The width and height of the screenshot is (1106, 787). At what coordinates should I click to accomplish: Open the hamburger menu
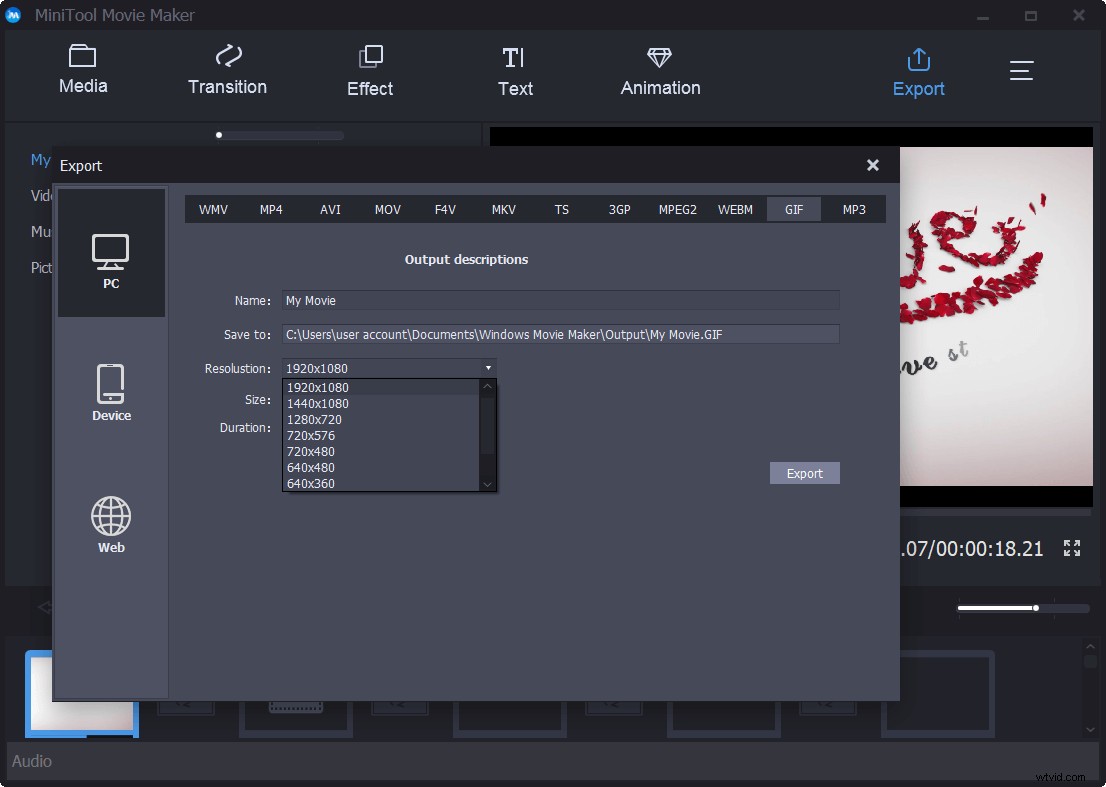click(1021, 70)
